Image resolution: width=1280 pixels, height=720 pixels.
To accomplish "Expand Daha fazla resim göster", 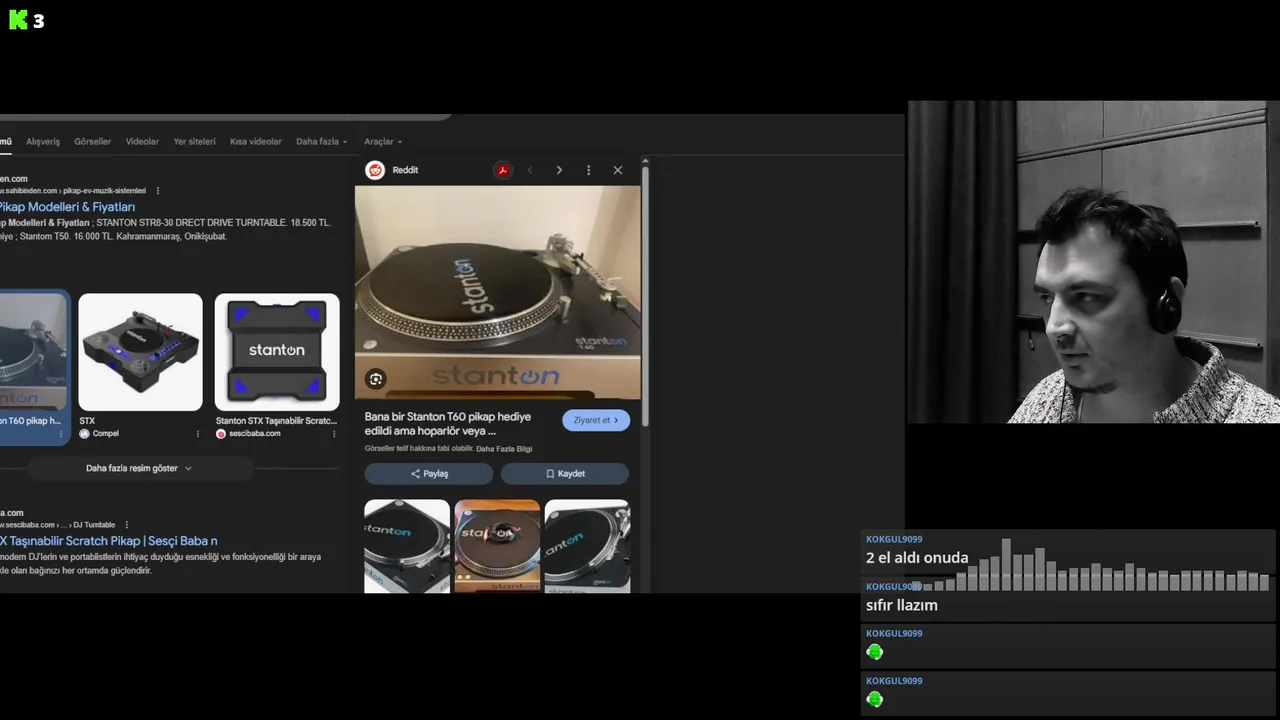I will 138,468.
